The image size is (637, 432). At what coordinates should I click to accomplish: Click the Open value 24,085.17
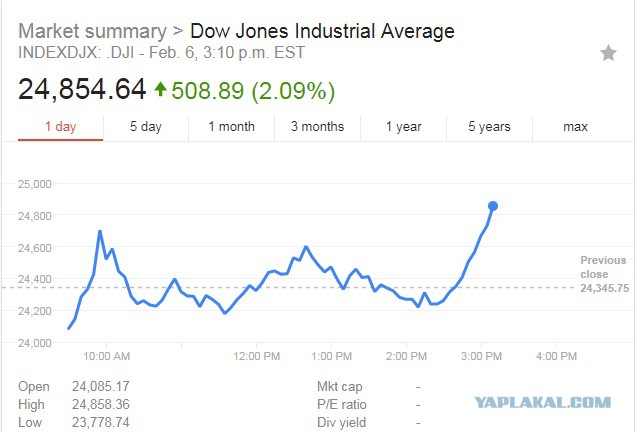[x=101, y=386]
